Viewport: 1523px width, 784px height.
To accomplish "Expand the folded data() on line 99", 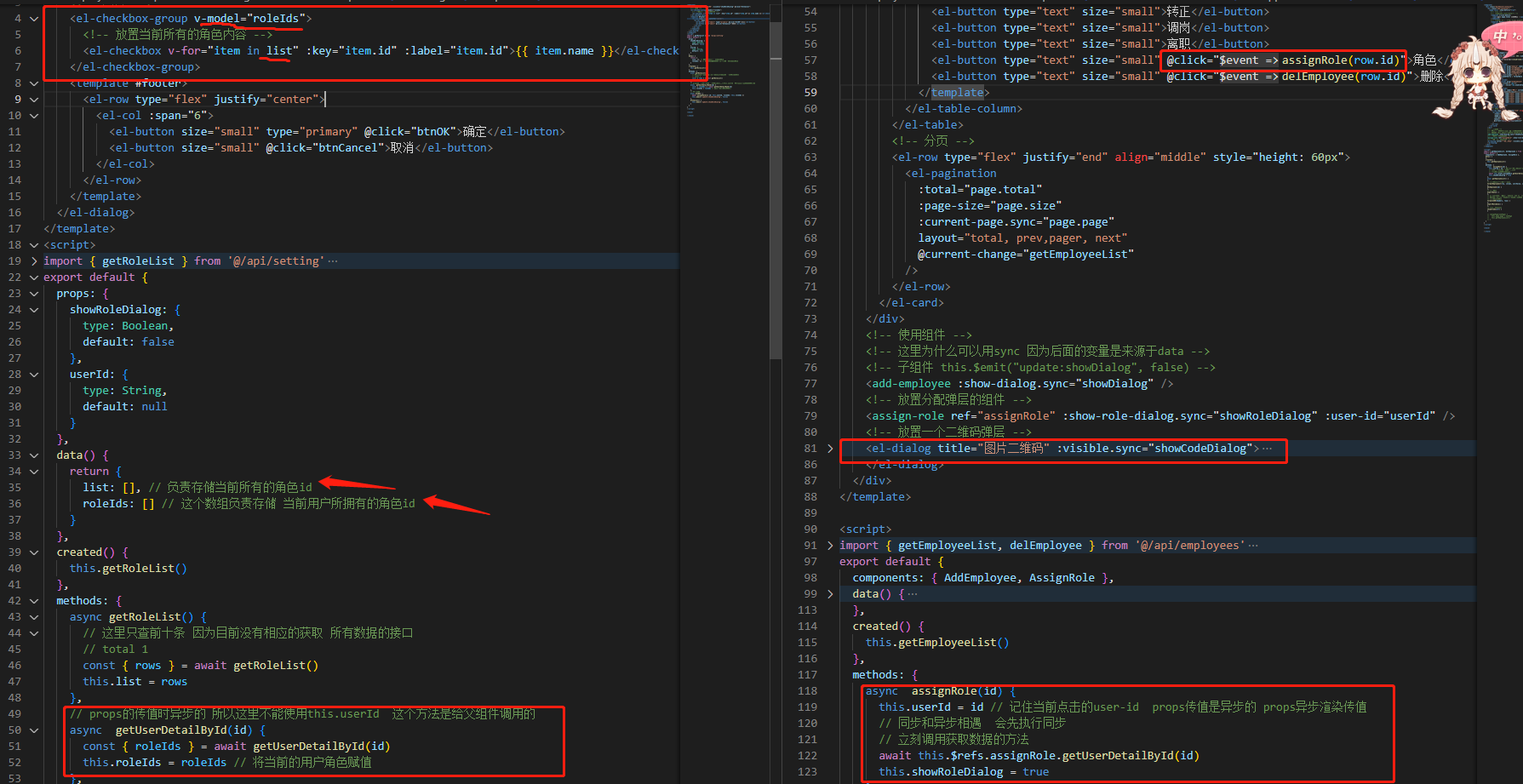I will coord(830,594).
